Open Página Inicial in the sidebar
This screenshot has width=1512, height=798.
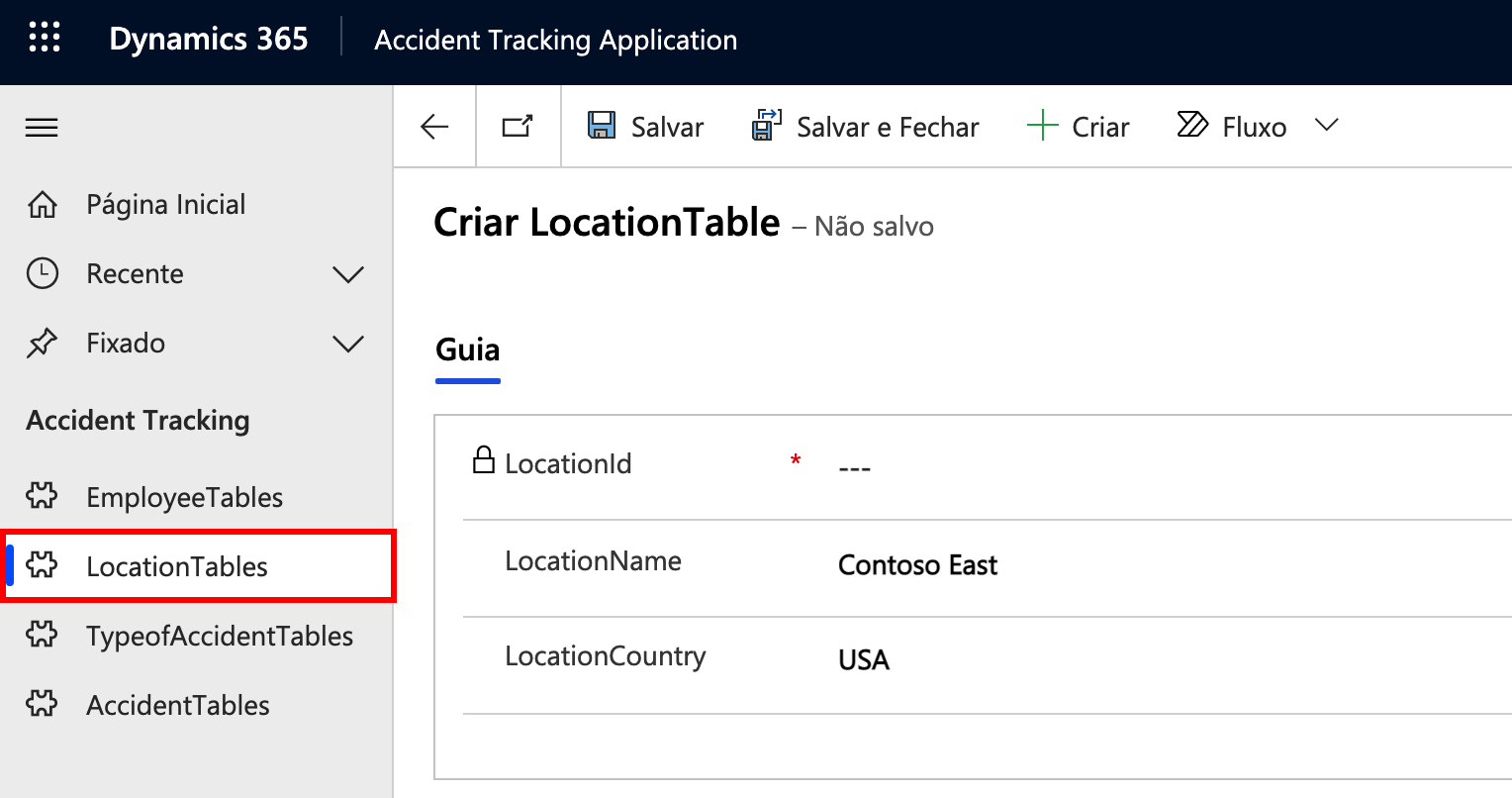(166, 205)
